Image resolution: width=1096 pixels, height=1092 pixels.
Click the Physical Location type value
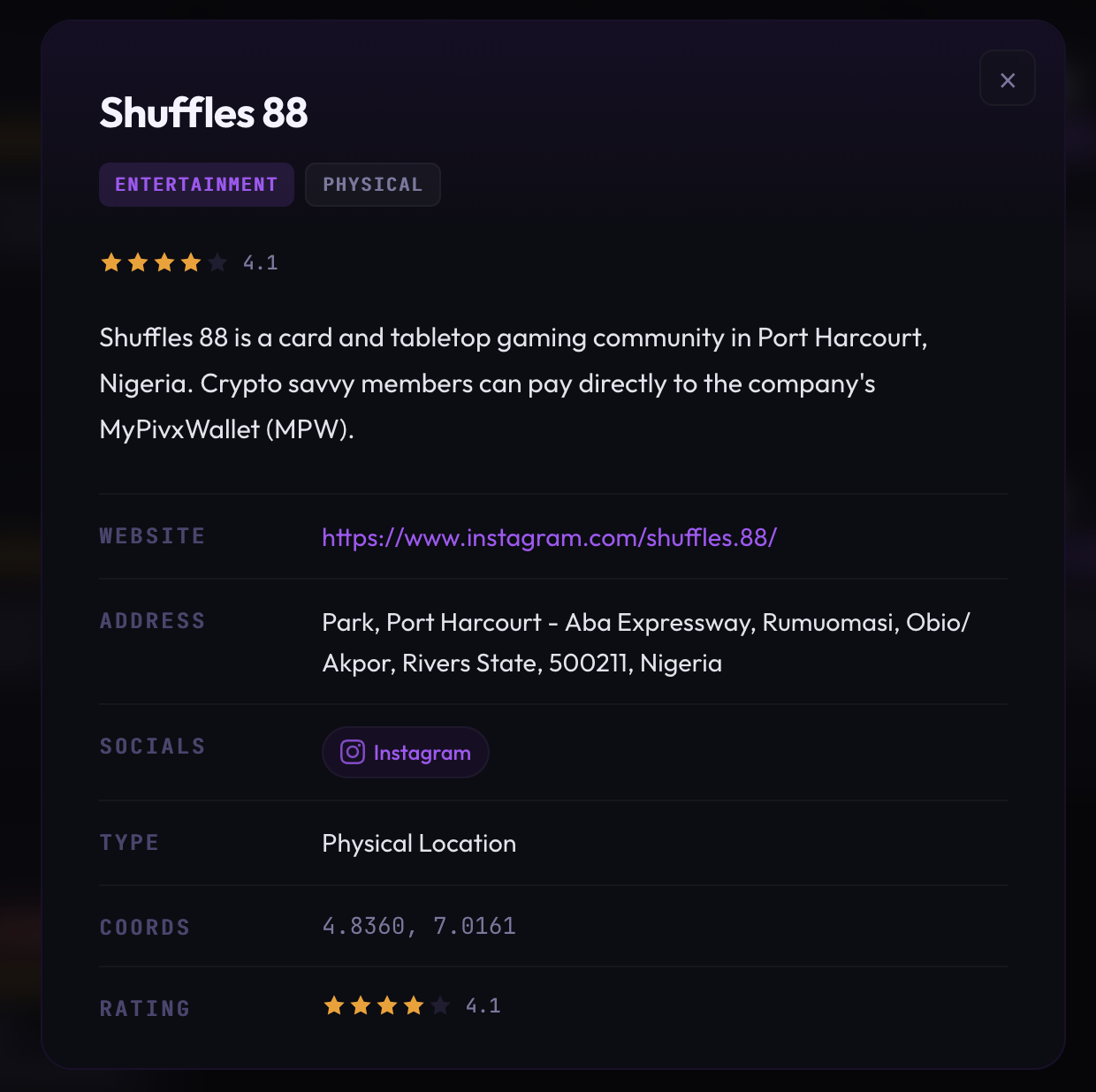(x=419, y=843)
